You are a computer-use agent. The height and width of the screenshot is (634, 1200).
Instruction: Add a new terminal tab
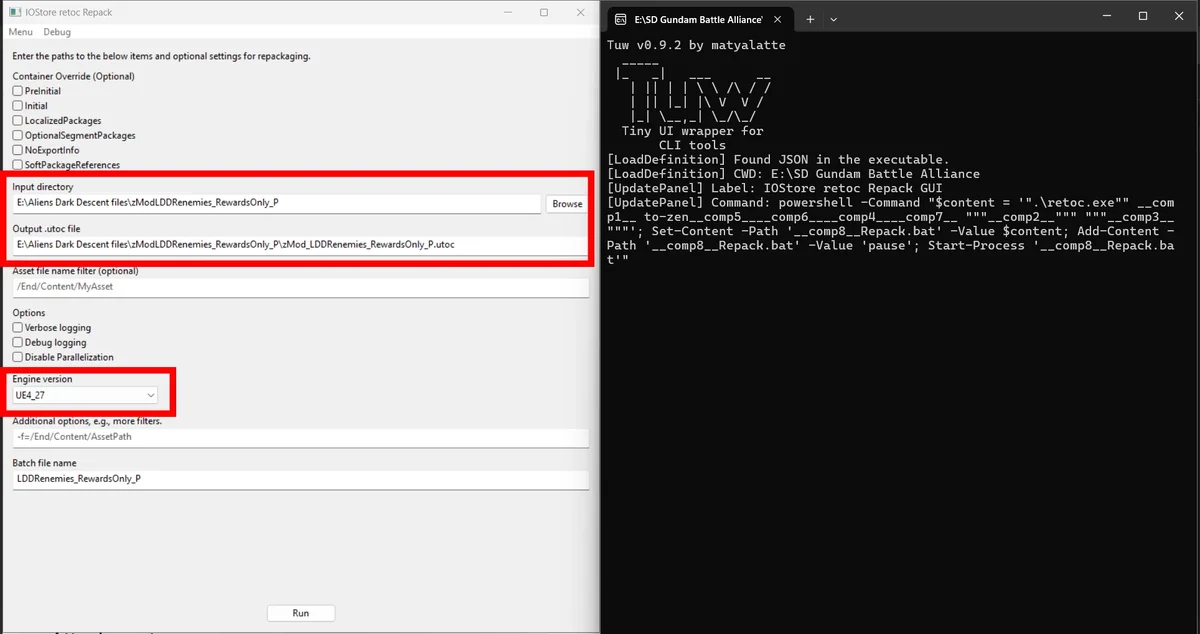tap(810, 19)
